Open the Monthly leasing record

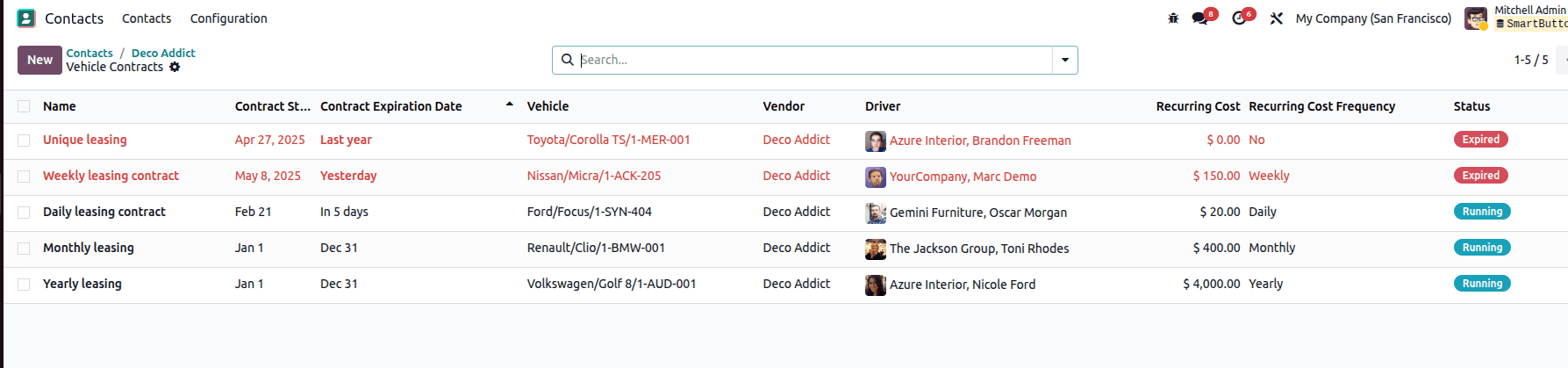[89, 248]
